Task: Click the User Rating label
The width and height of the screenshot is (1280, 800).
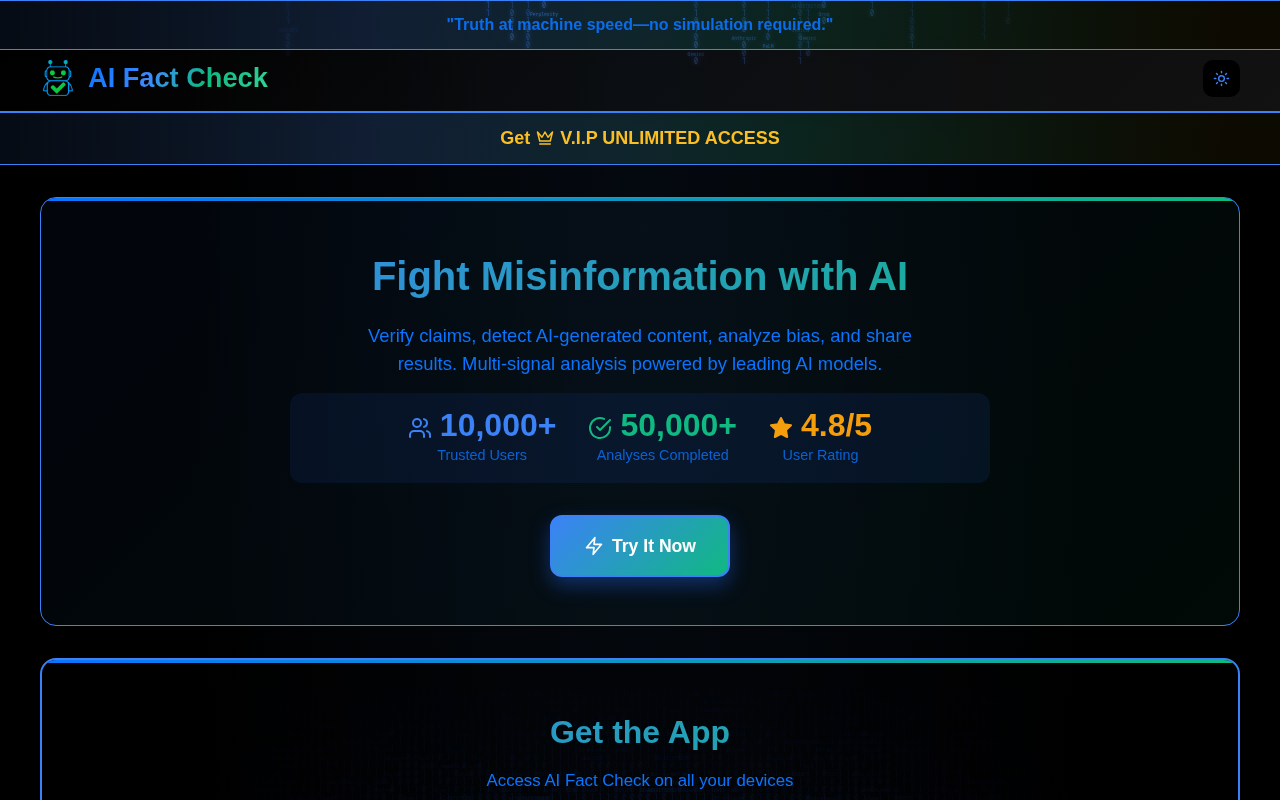Action: tap(820, 455)
